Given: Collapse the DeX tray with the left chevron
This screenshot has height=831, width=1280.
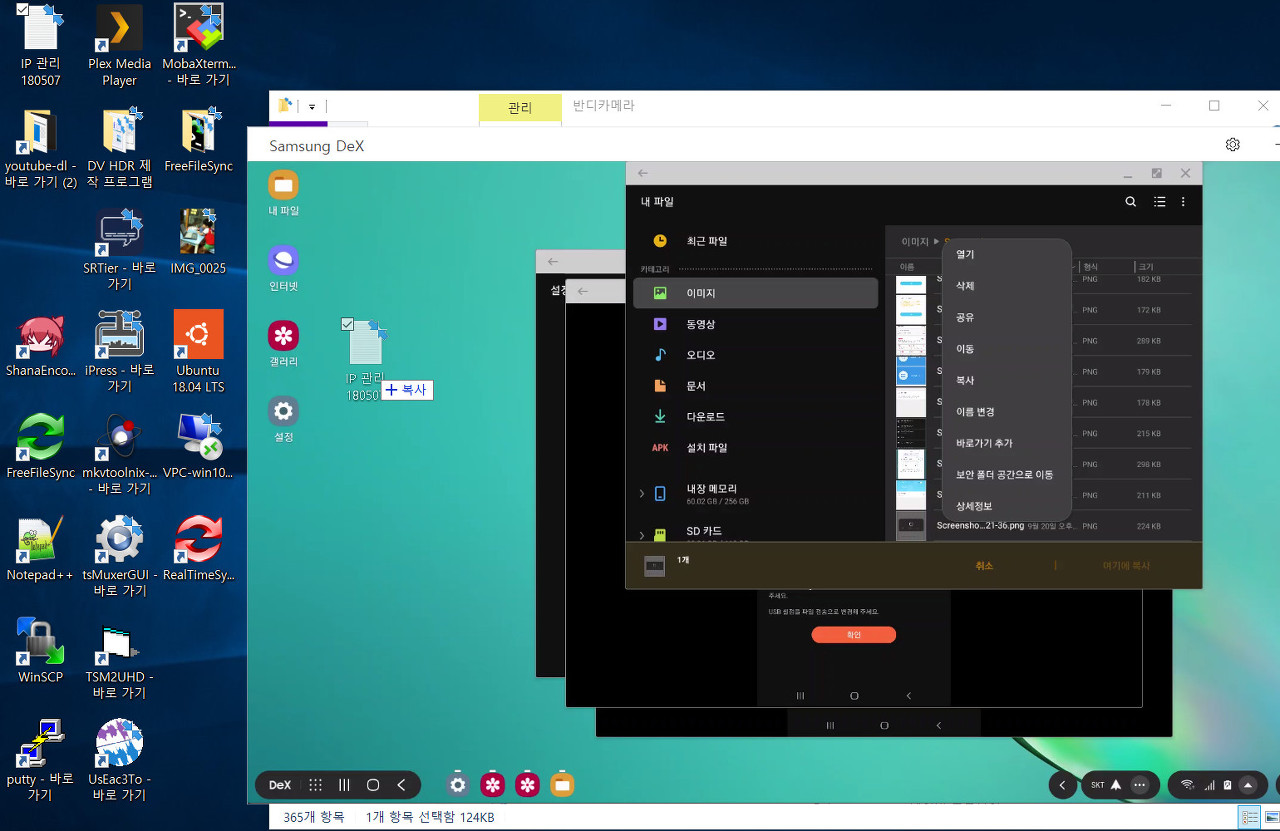Looking at the screenshot, I should click(x=1062, y=785).
